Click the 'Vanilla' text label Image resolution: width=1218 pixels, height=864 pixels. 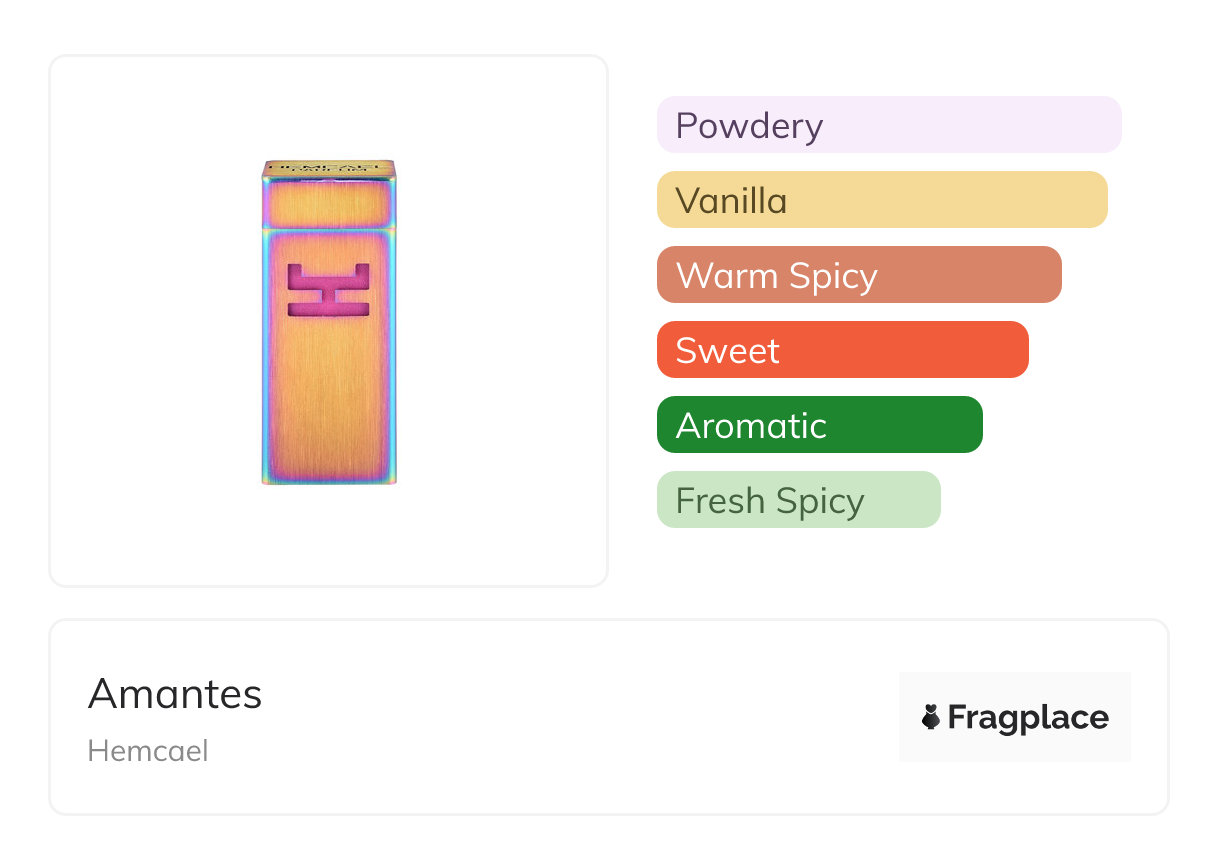(x=731, y=201)
